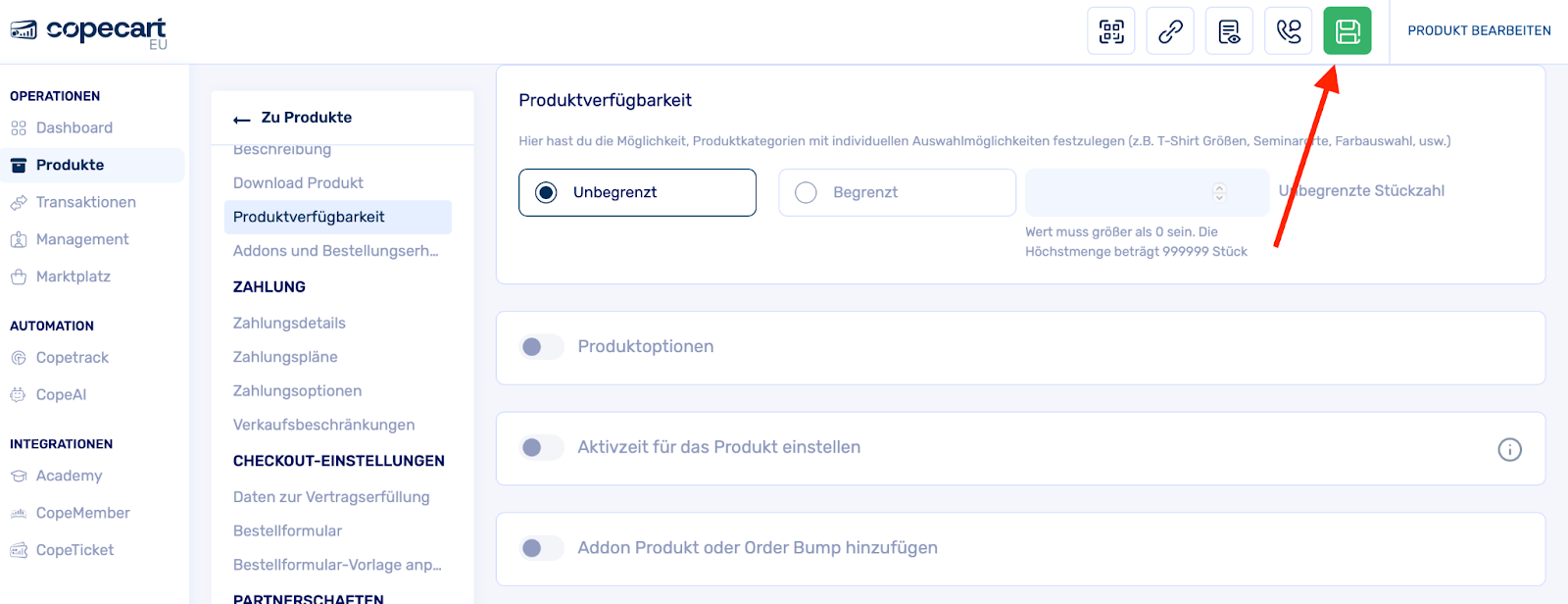Open CopeAI in the Automation section
1568x604 pixels.
[61, 394]
